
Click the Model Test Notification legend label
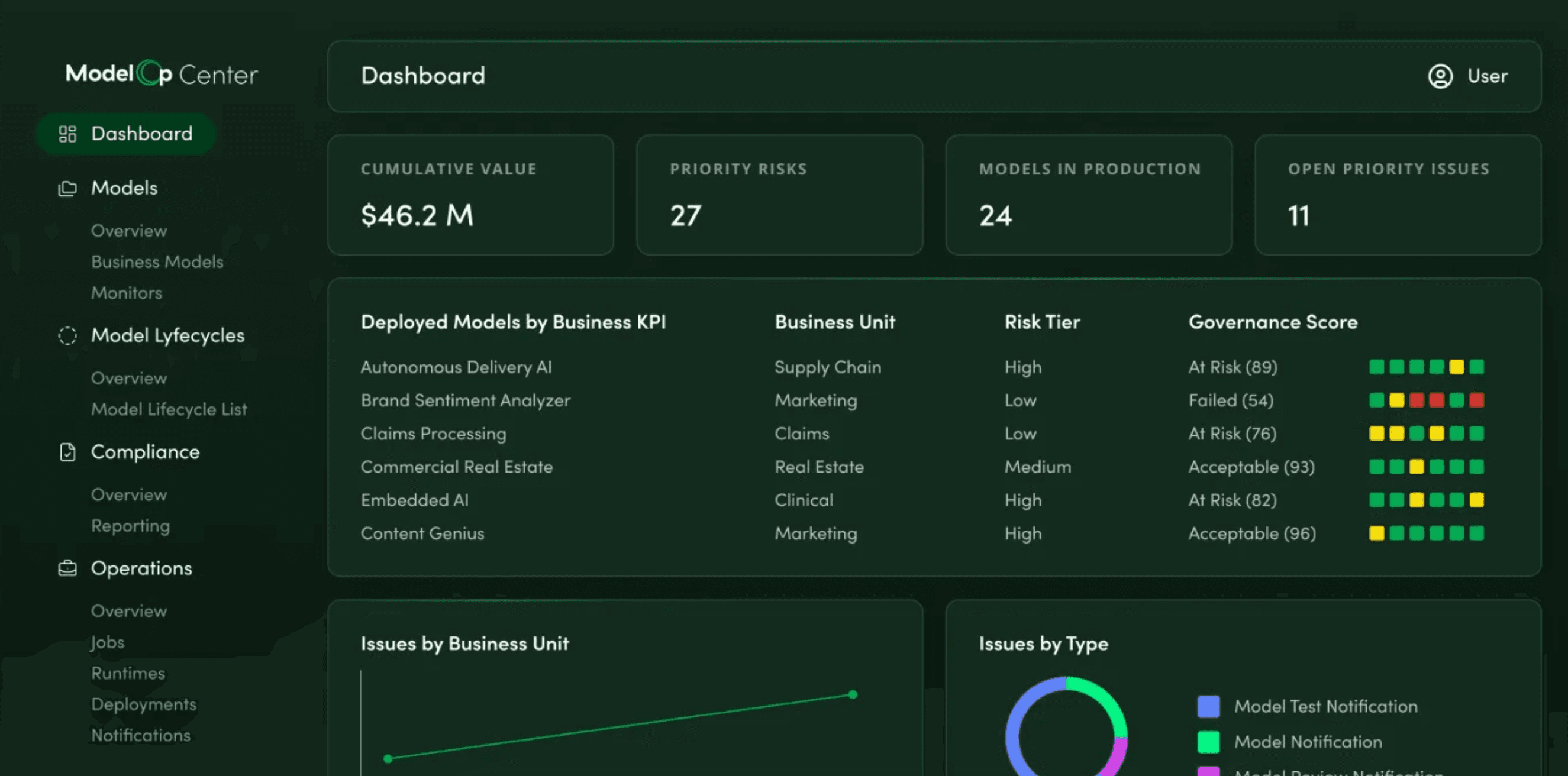(1326, 707)
